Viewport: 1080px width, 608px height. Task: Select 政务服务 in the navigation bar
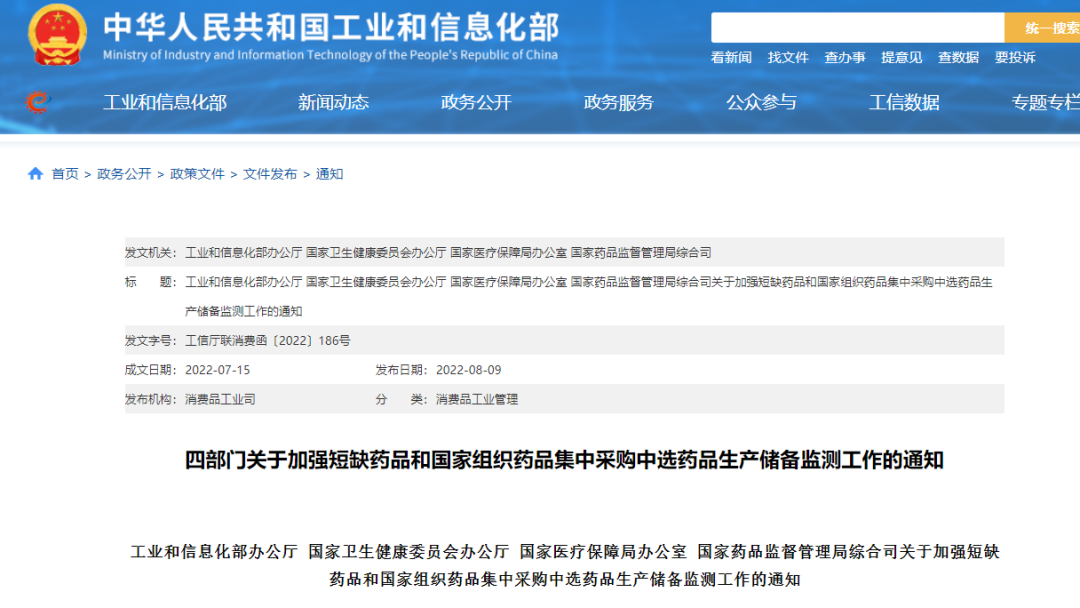pyautogui.click(x=619, y=102)
